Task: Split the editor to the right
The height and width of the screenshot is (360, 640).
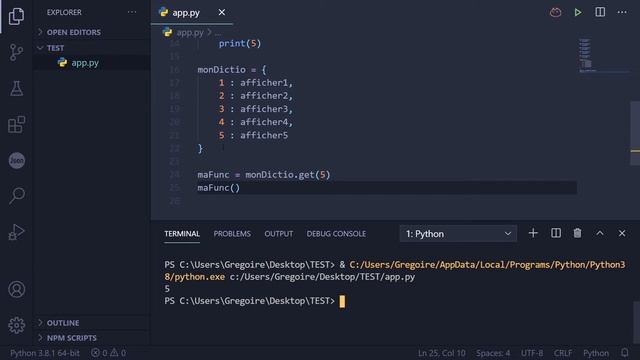Action: click(x=600, y=12)
